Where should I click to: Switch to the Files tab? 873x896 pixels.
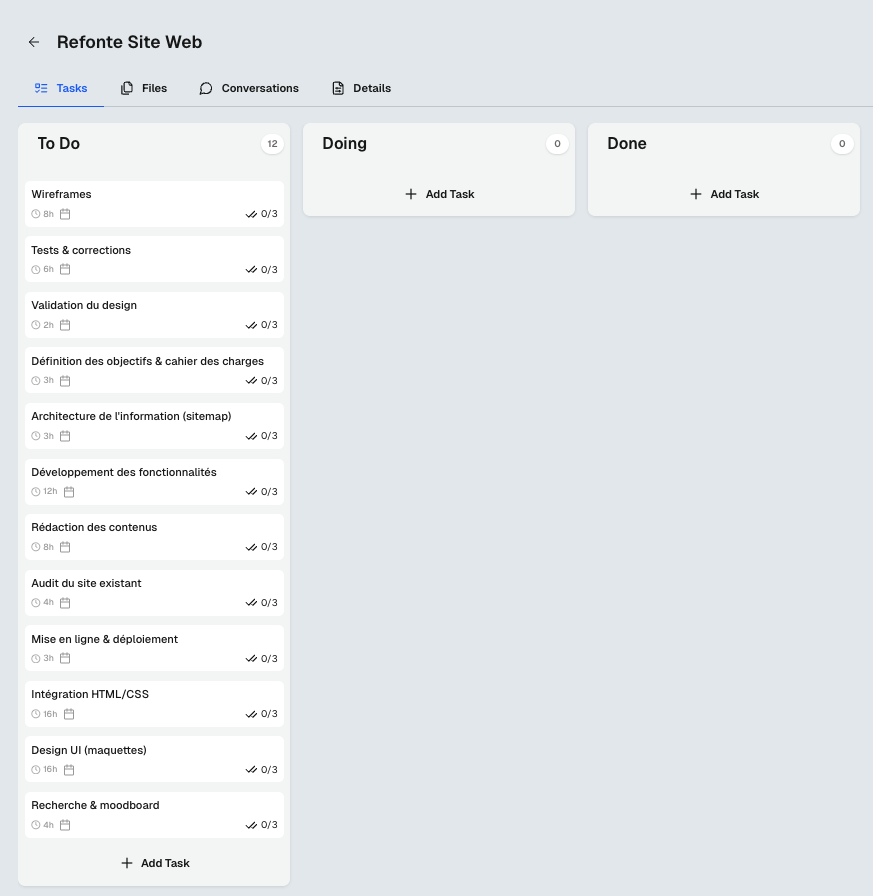(144, 88)
